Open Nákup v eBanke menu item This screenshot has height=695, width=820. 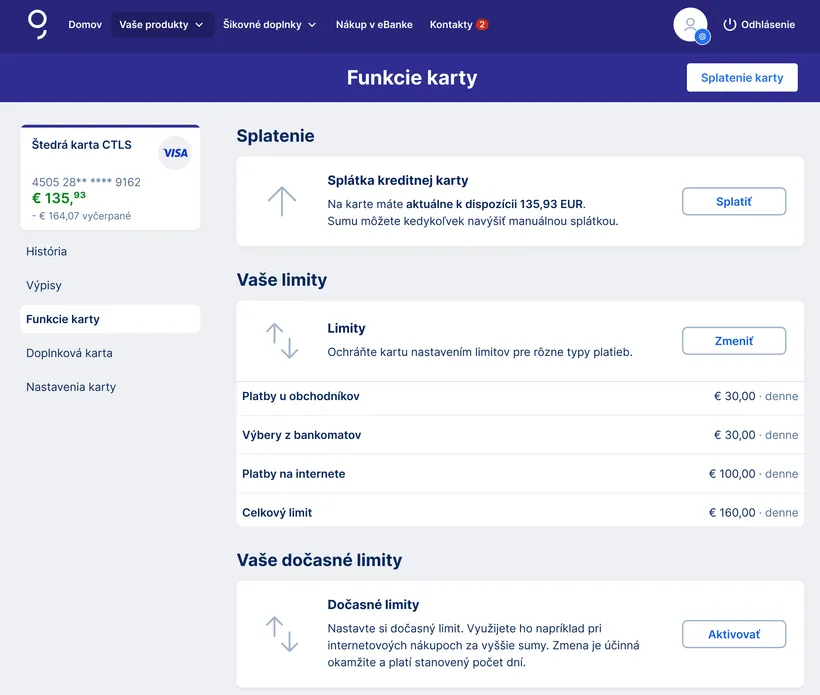click(373, 24)
